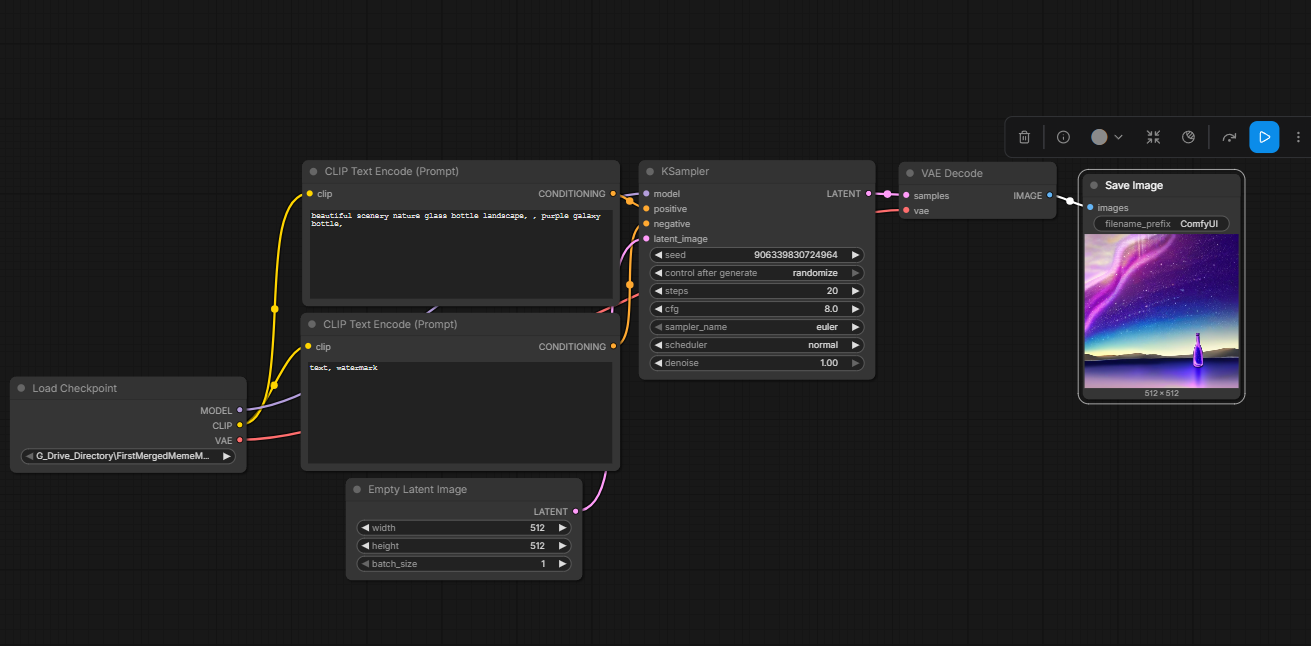
Task: Select the Save Image node title
Action: pyautogui.click(x=1134, y=185)
